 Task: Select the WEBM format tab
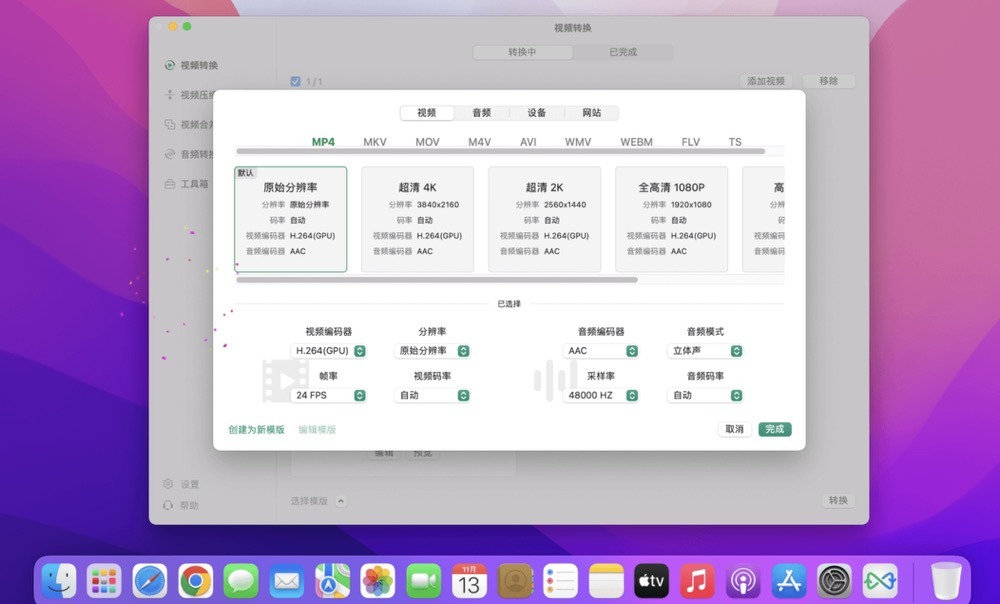click(636, 142)
